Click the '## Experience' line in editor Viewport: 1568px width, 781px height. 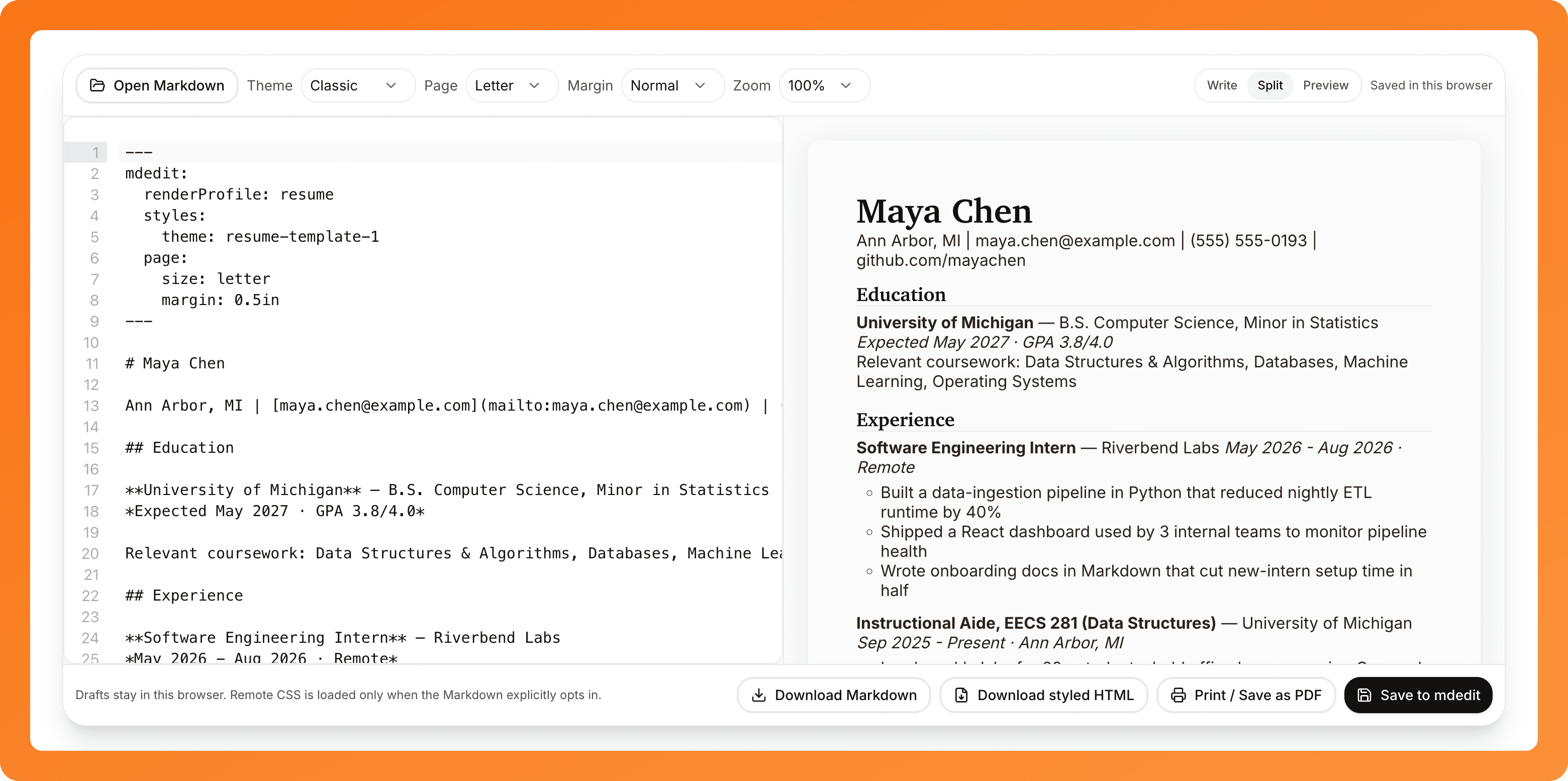184,596
